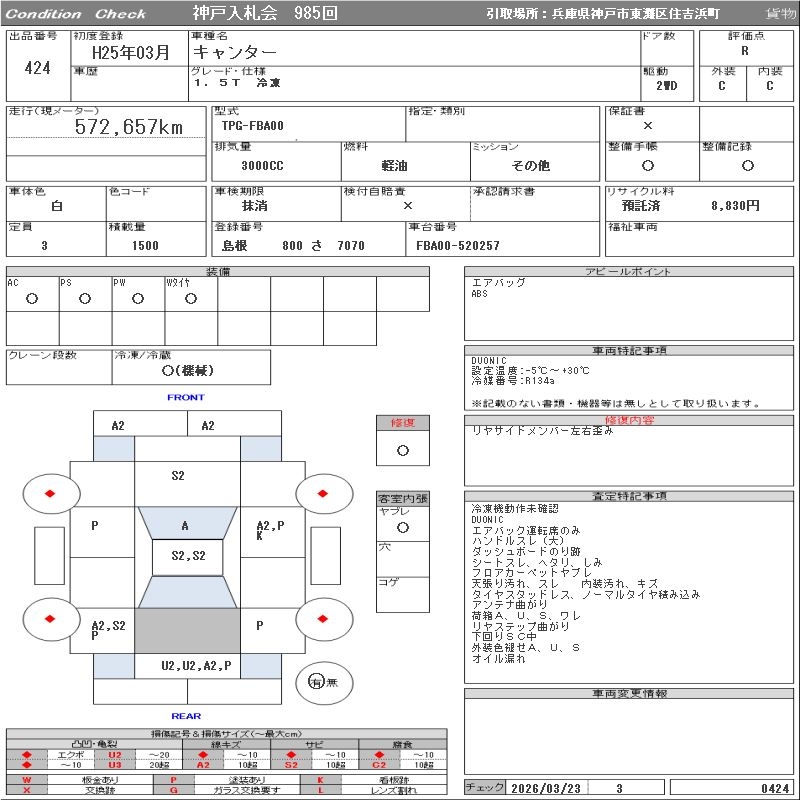Click the red diamond beside エクボ in legend

point(27,755)
